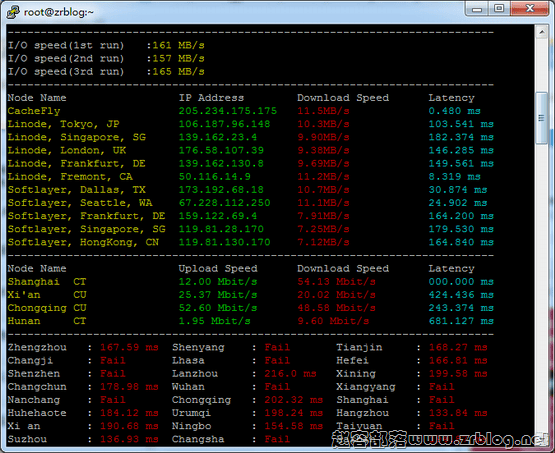Click IP address 205.234.175.175
This screenshot has height=453, width=555.
pos(228,111)
